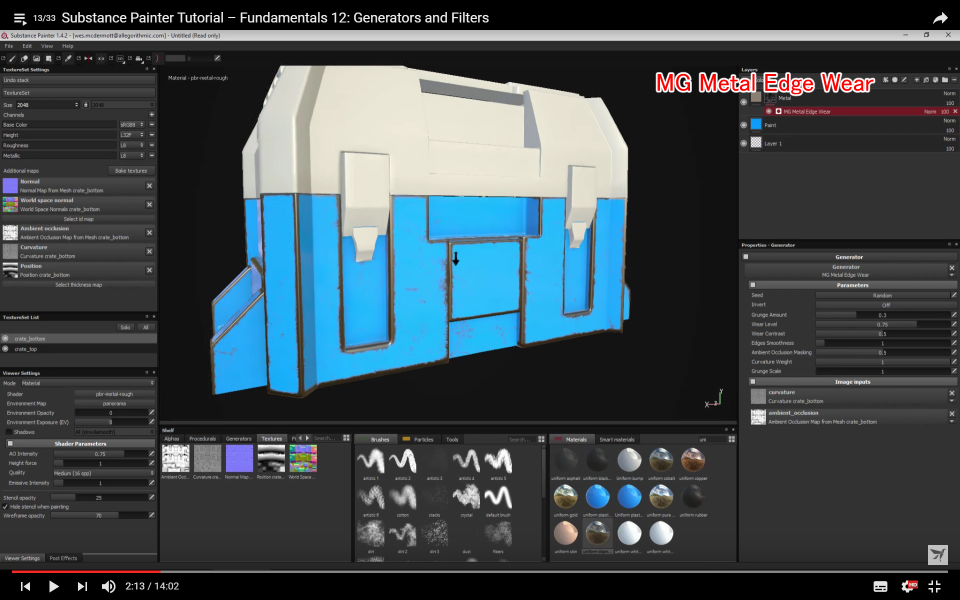
Task: Switch to Generators shelf tab
Action: click(239, 439)
